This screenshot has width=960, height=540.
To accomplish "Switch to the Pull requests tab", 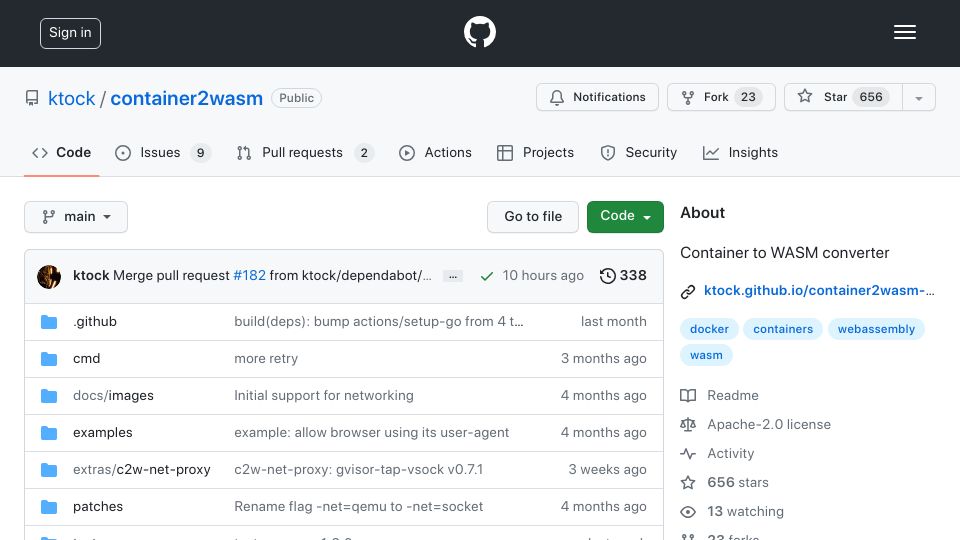I will point(305,152).
